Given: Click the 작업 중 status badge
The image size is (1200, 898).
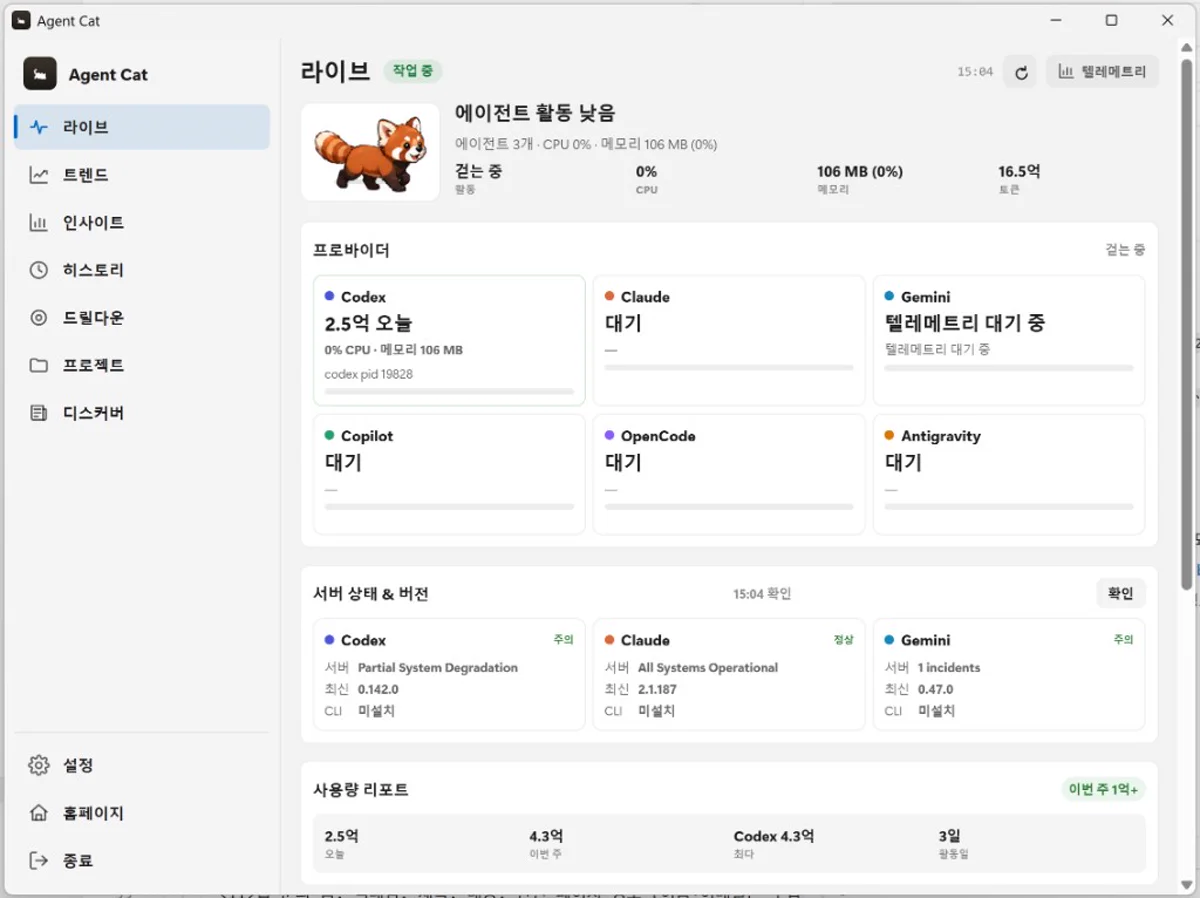Looking at the screenshot, I should (413, 72).
